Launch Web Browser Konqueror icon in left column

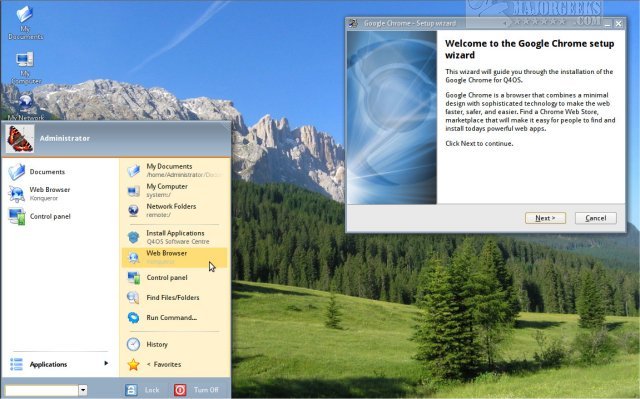pyautogui.click(x=17, y=193)
